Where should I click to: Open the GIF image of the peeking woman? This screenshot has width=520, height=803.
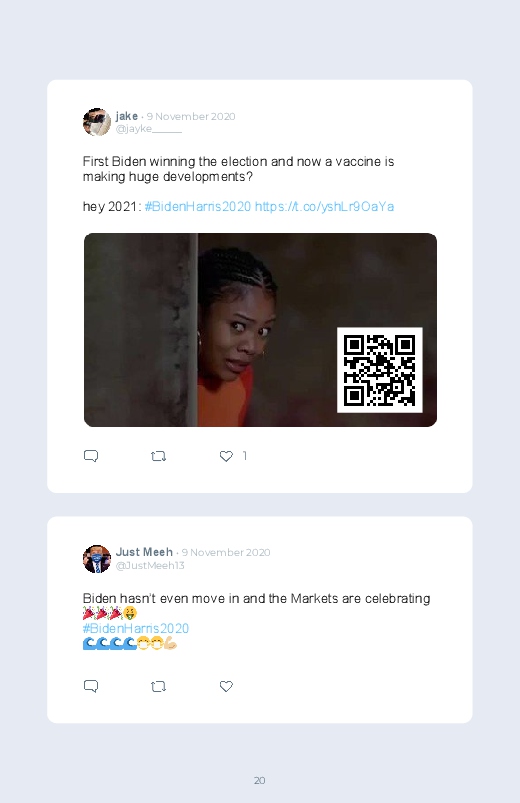260,330
